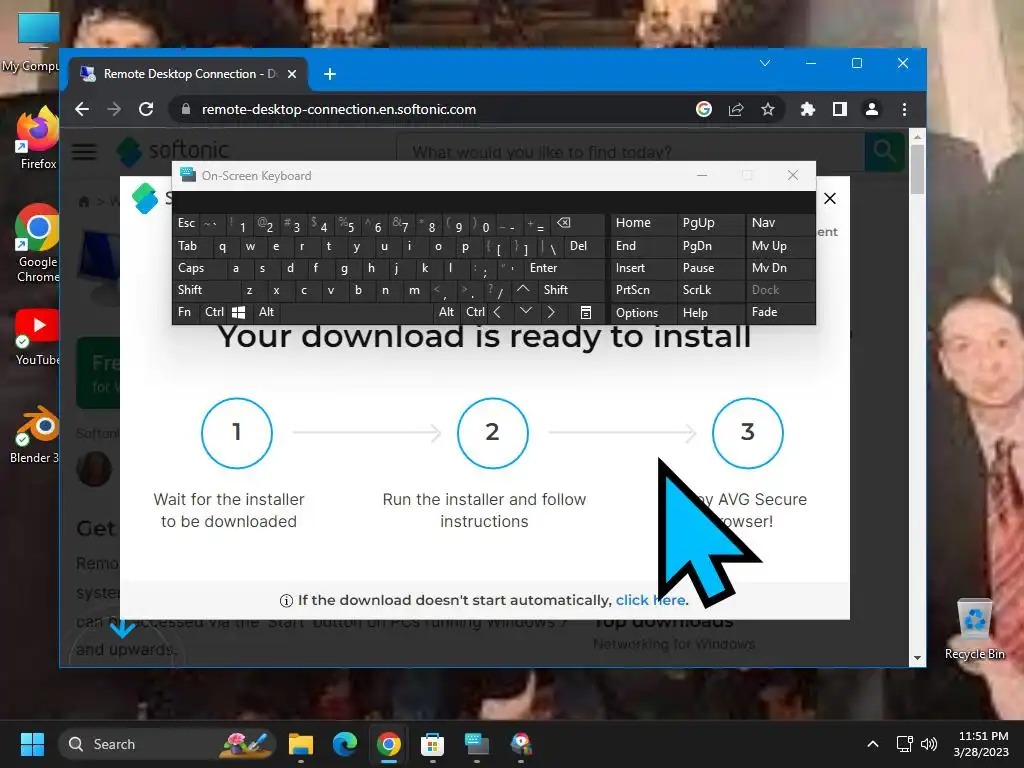Open a new Chrome tab
The image size is (1024, 768).
[x=330, y=74]
